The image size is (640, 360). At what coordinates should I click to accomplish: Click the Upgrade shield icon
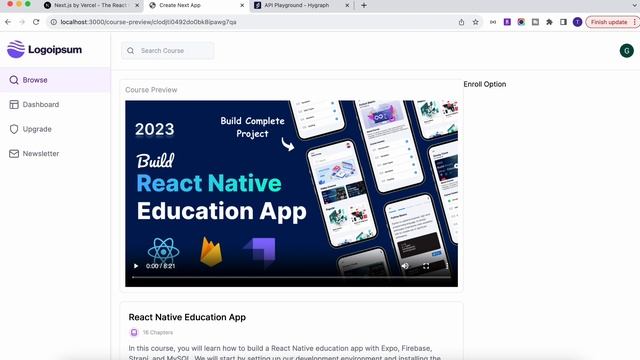click(14, 129)
